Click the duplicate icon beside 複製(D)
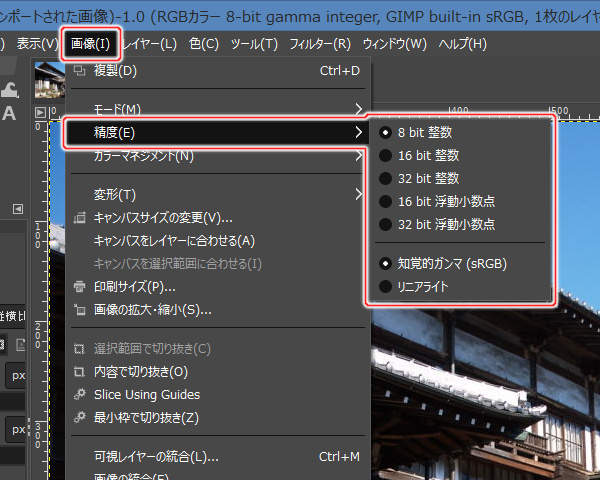The width and height of the screenshot is (600, 480). click(x=79, y=70)
